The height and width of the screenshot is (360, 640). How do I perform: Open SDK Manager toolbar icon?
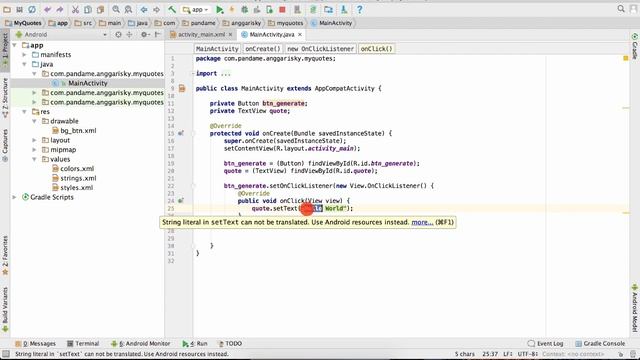coord(344,9)
